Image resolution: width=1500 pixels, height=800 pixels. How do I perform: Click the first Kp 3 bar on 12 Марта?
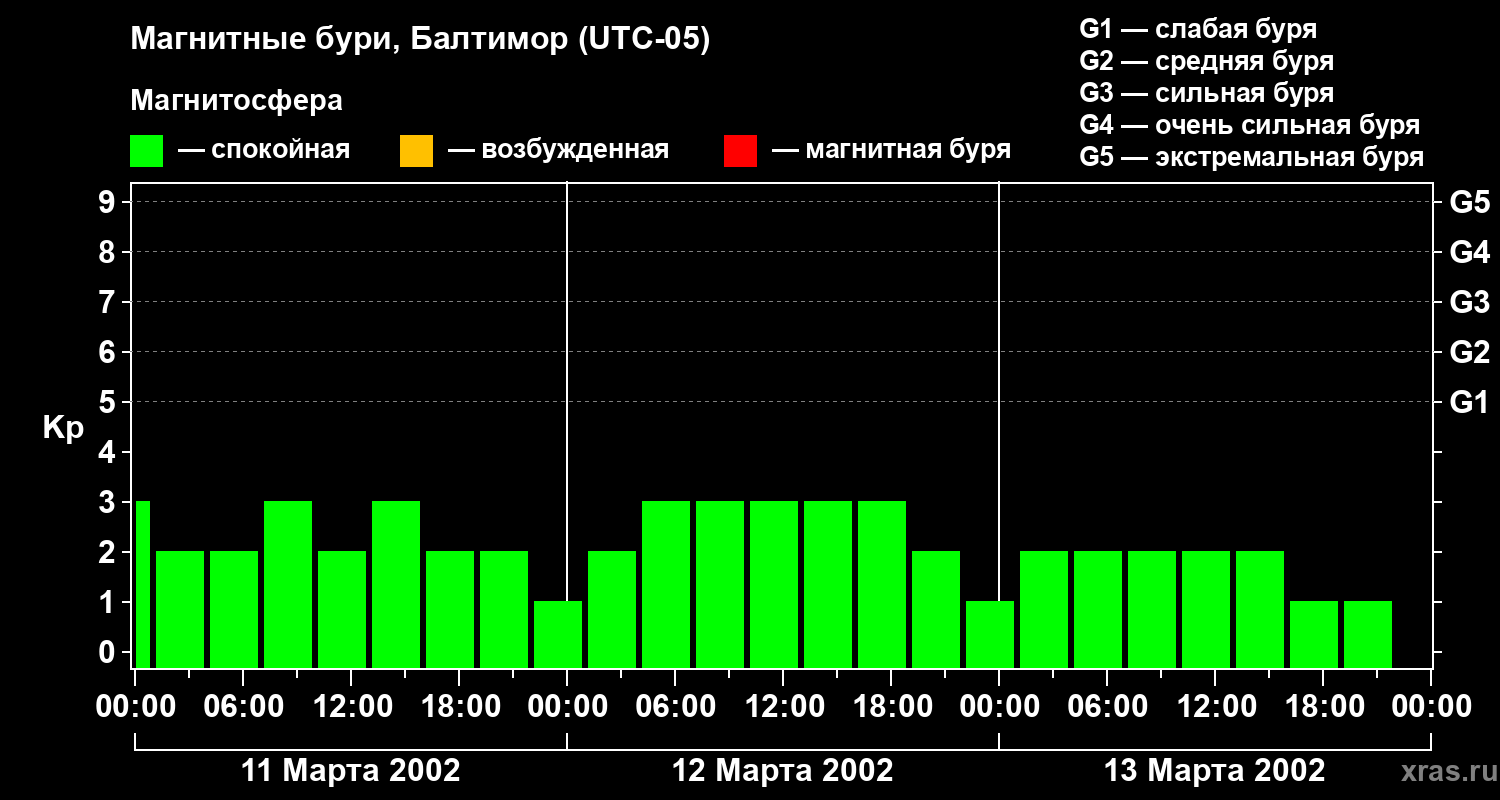[x=666, y=584]
